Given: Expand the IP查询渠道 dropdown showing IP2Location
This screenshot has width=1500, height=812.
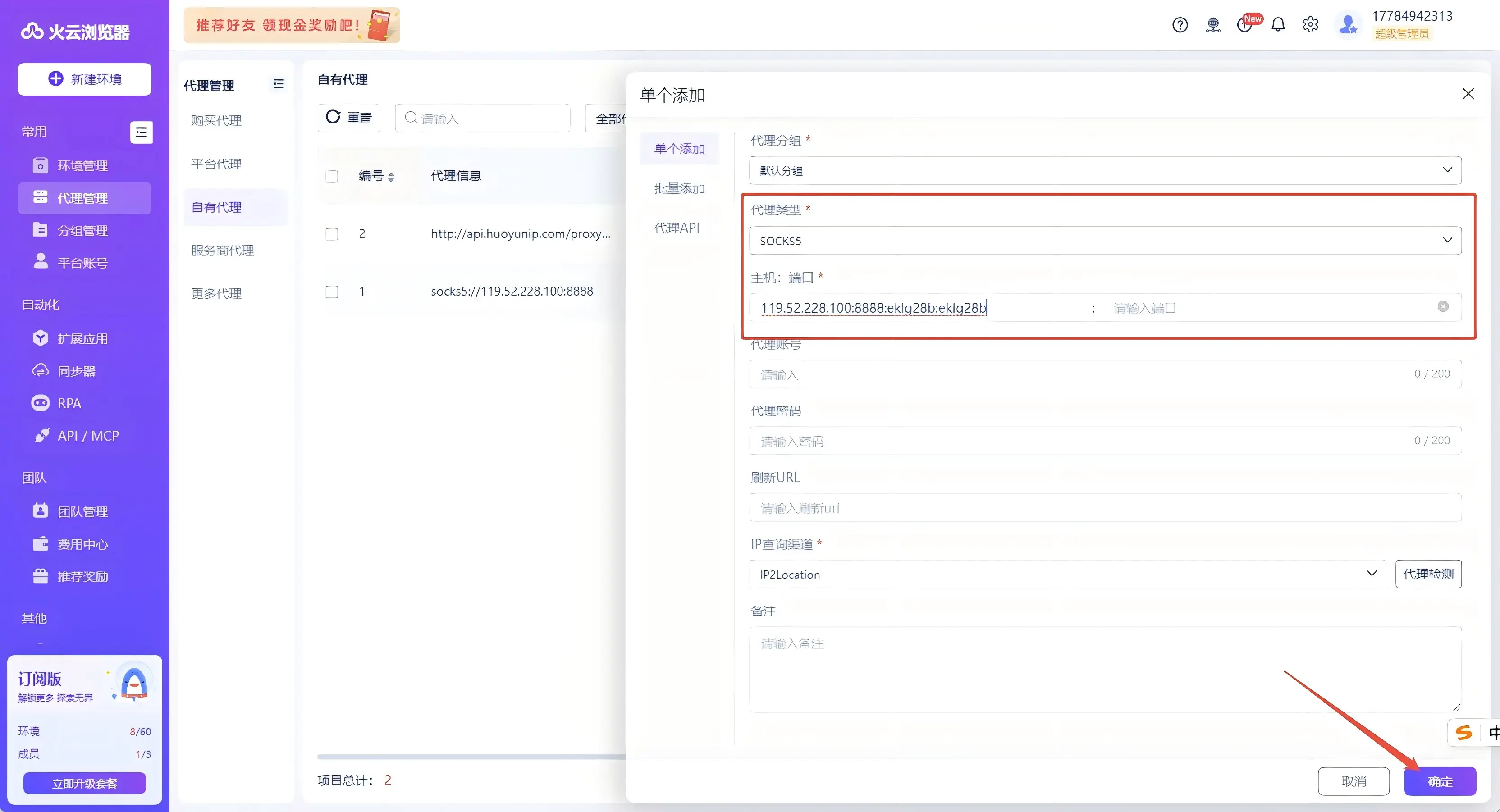Looking at the screenshot, I should click(x=1067, y=574).
